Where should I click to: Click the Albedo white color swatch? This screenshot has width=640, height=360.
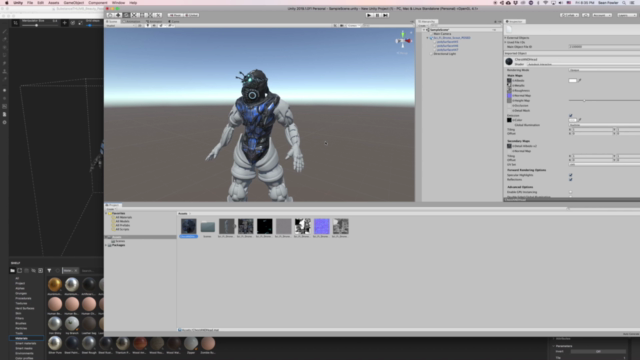click(x=573, y=80)
